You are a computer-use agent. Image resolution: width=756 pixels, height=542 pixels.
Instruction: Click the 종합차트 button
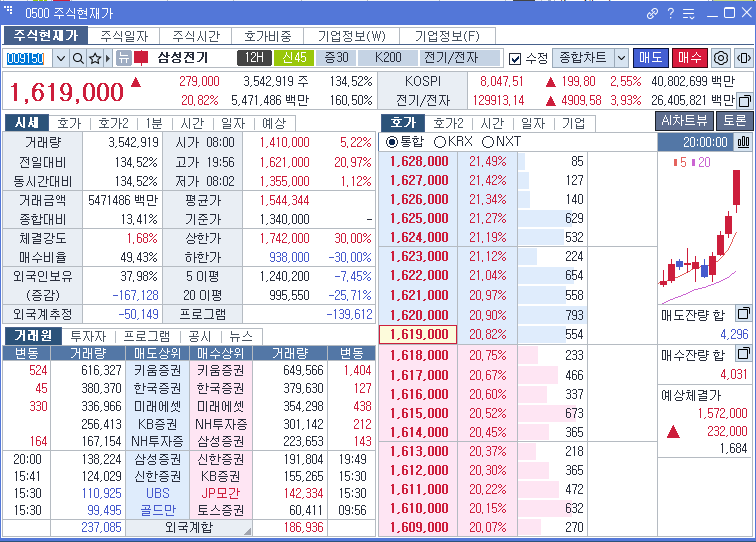tap(583, 58)
